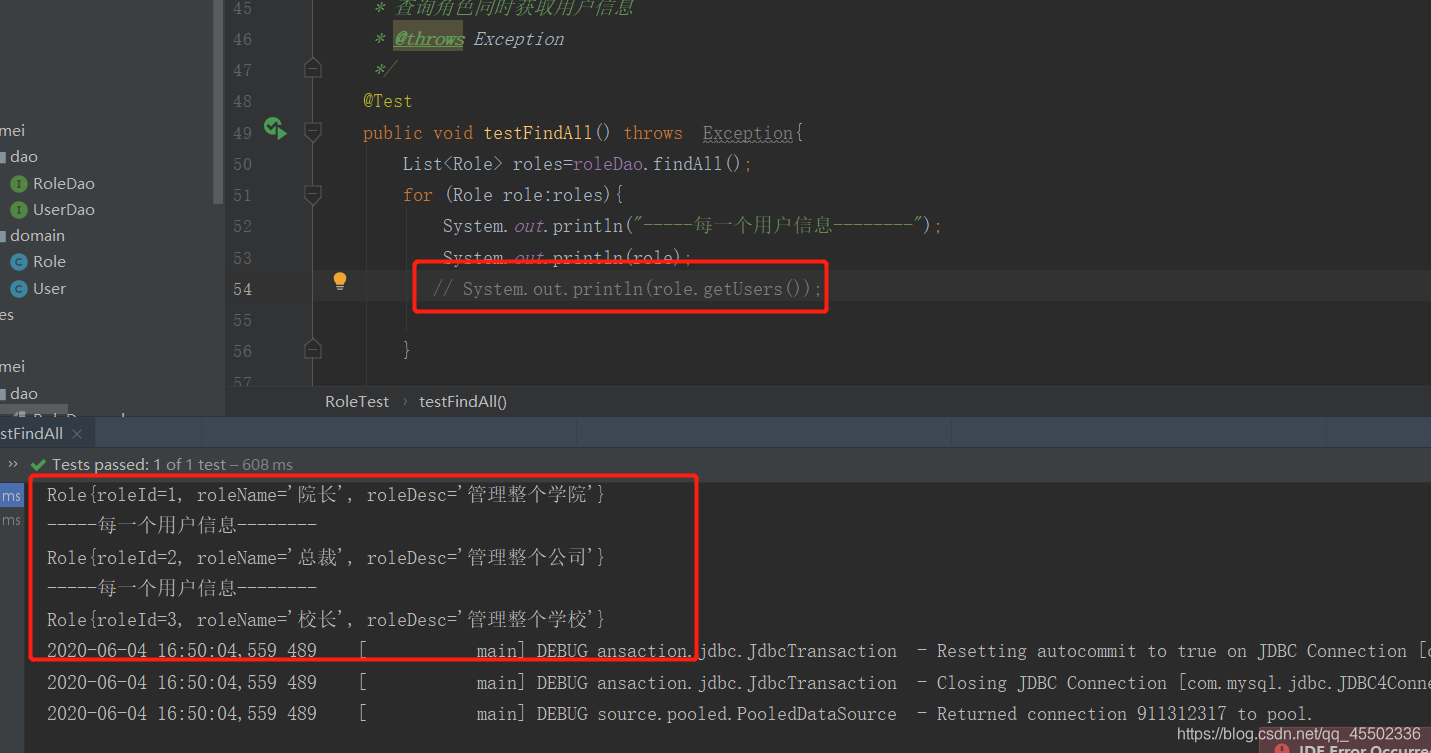Click the Exception keyword on line 49
This screenshot has width=1431, height=753.
pyautogui.click(x=748, y=133)
